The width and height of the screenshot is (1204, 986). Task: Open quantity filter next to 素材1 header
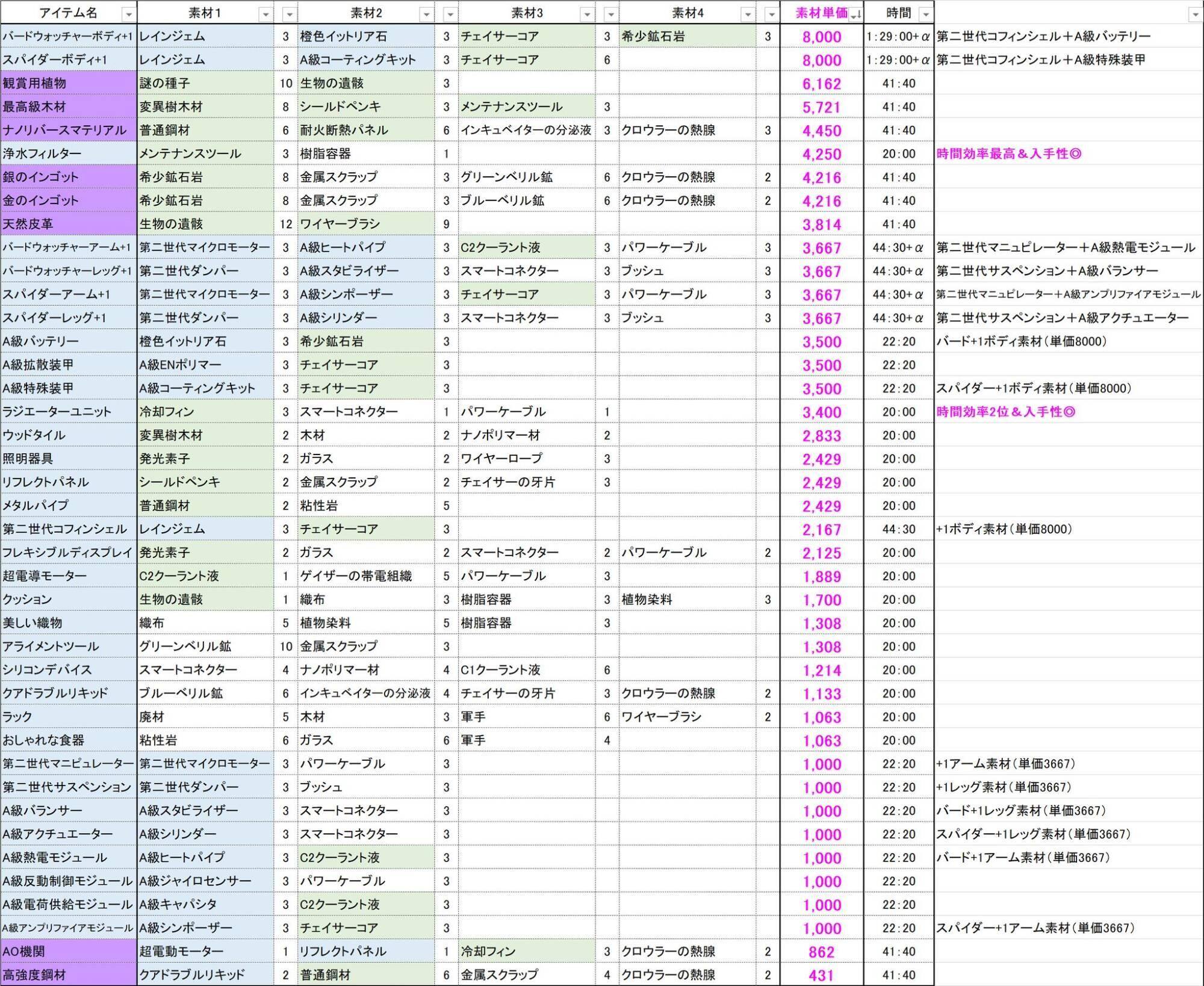click(x=289, y=14)
